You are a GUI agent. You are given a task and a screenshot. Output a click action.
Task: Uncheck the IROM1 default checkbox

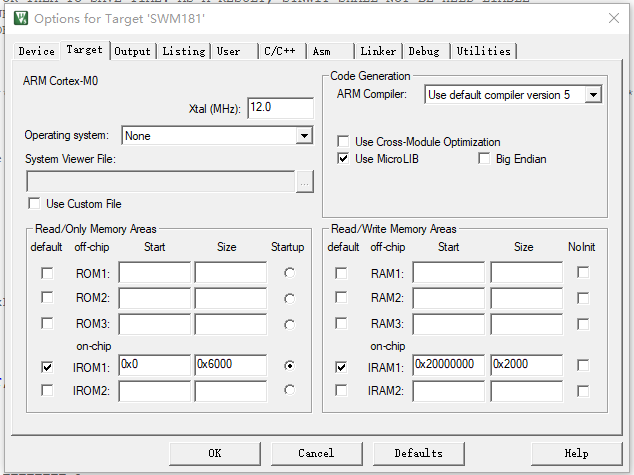[x=47, y=367]
